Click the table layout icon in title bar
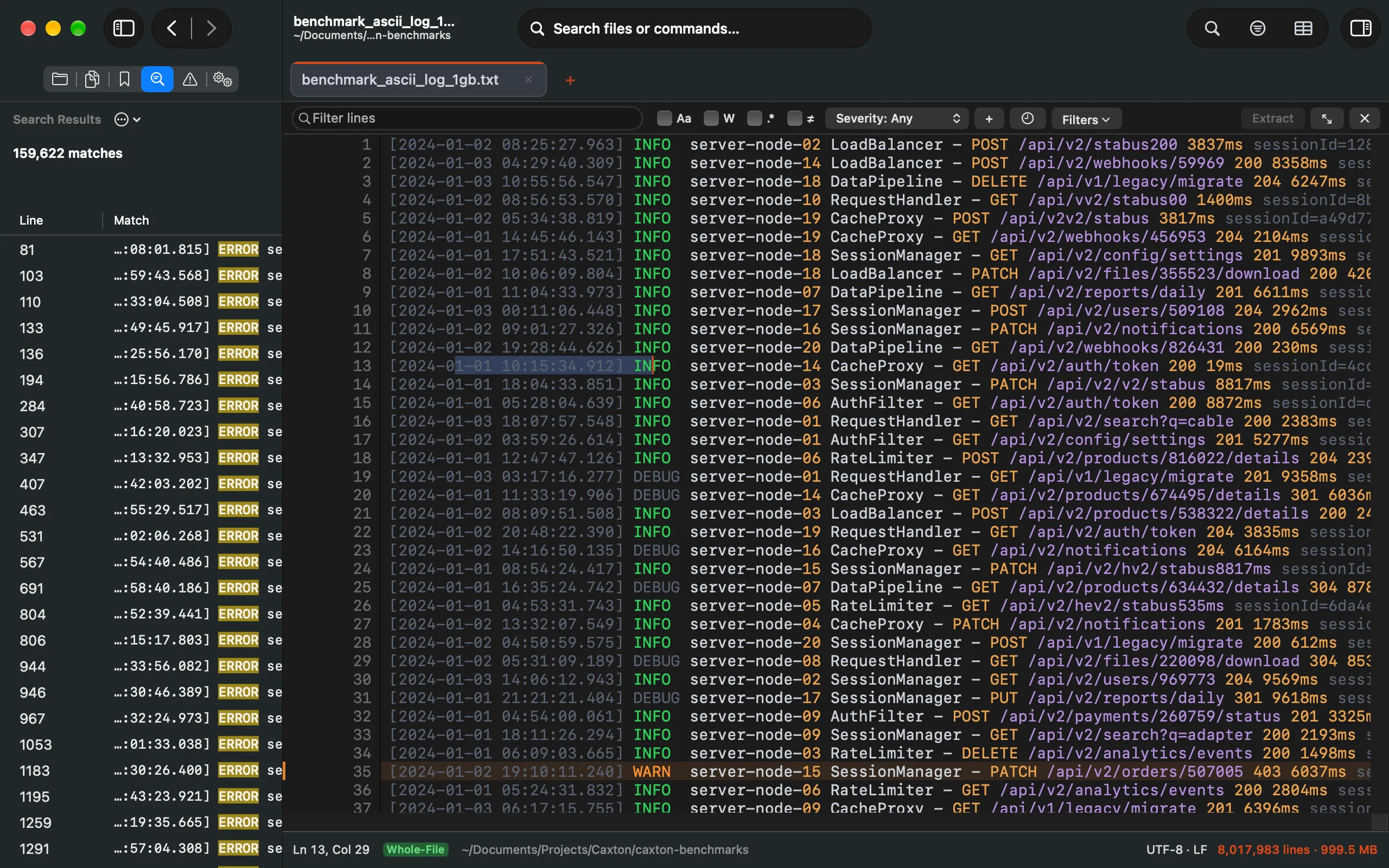This screenshot has width=1389, height=868. pyautogui.click(x=1303, y=28)
